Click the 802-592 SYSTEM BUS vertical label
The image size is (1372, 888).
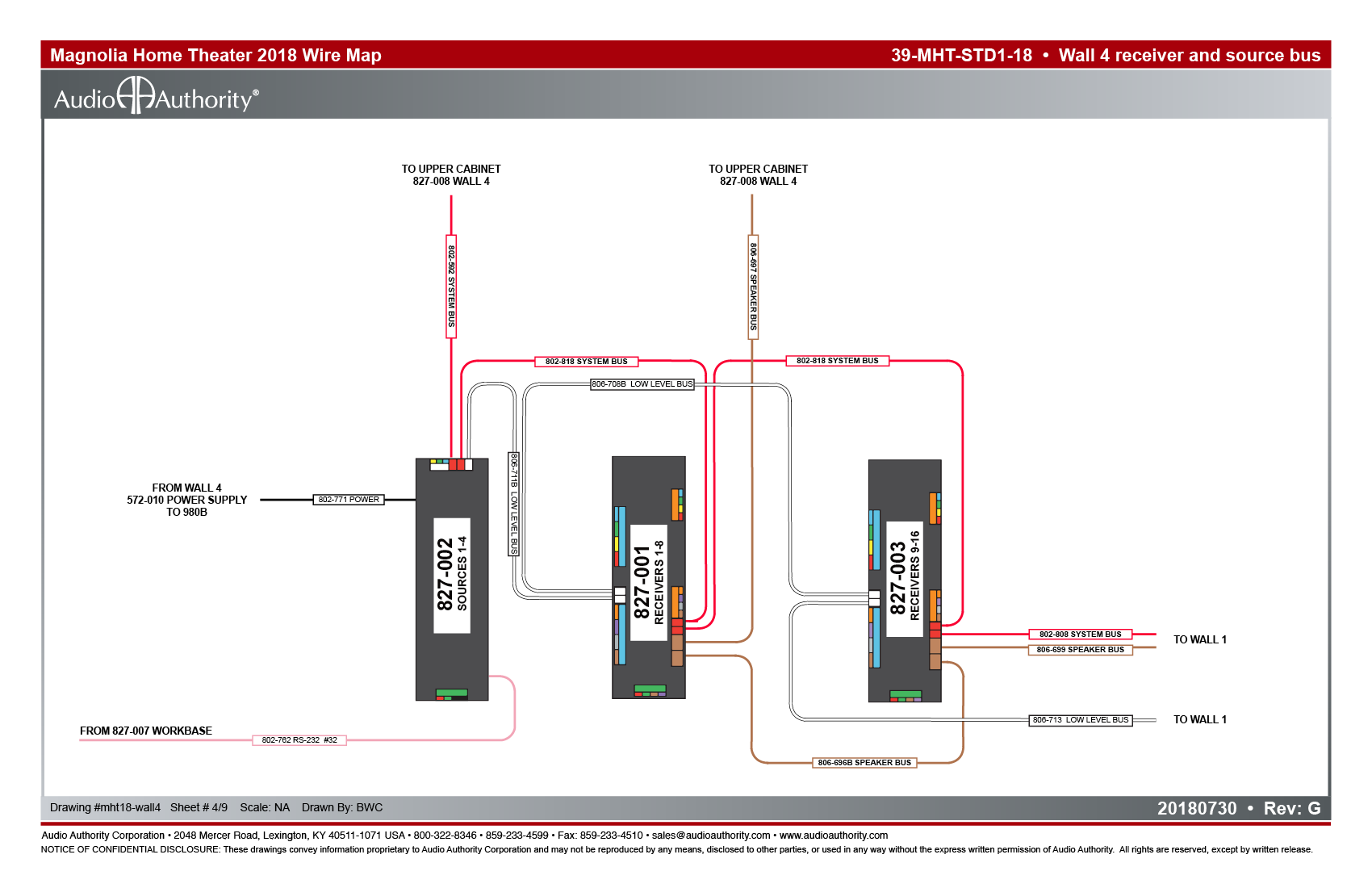(451, 287)
